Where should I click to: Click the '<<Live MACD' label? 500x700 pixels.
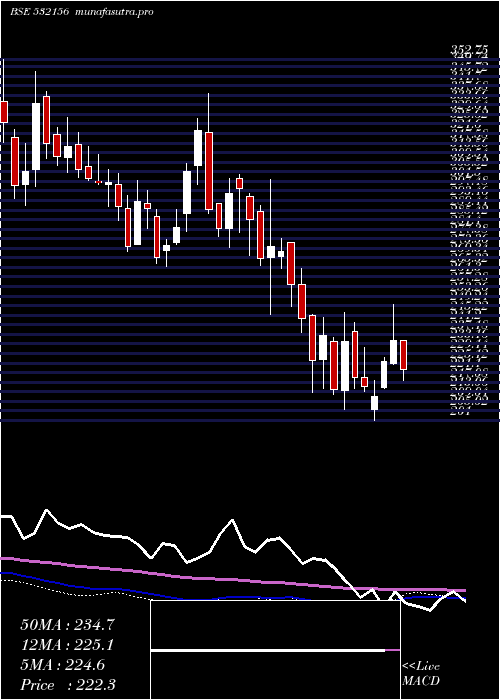click(x=421, y=674)
